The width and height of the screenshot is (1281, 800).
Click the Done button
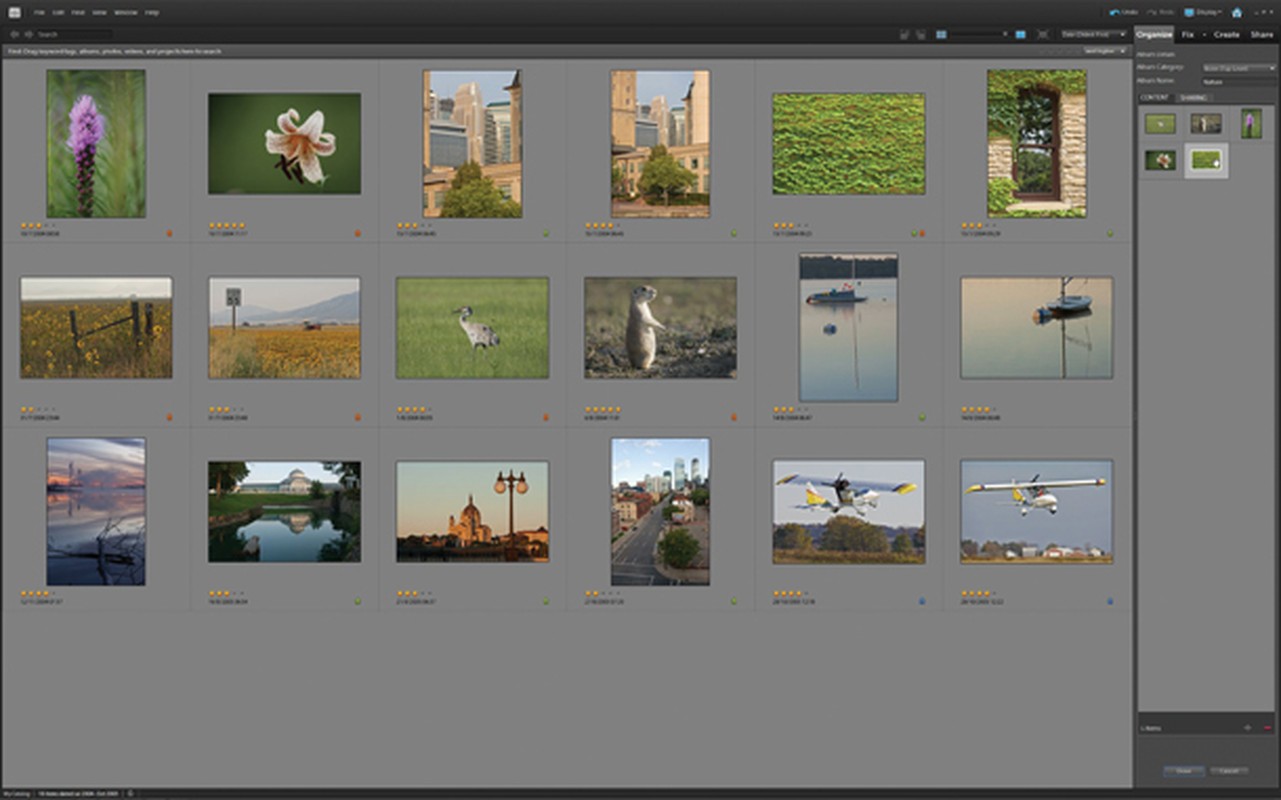point(1183,771)
